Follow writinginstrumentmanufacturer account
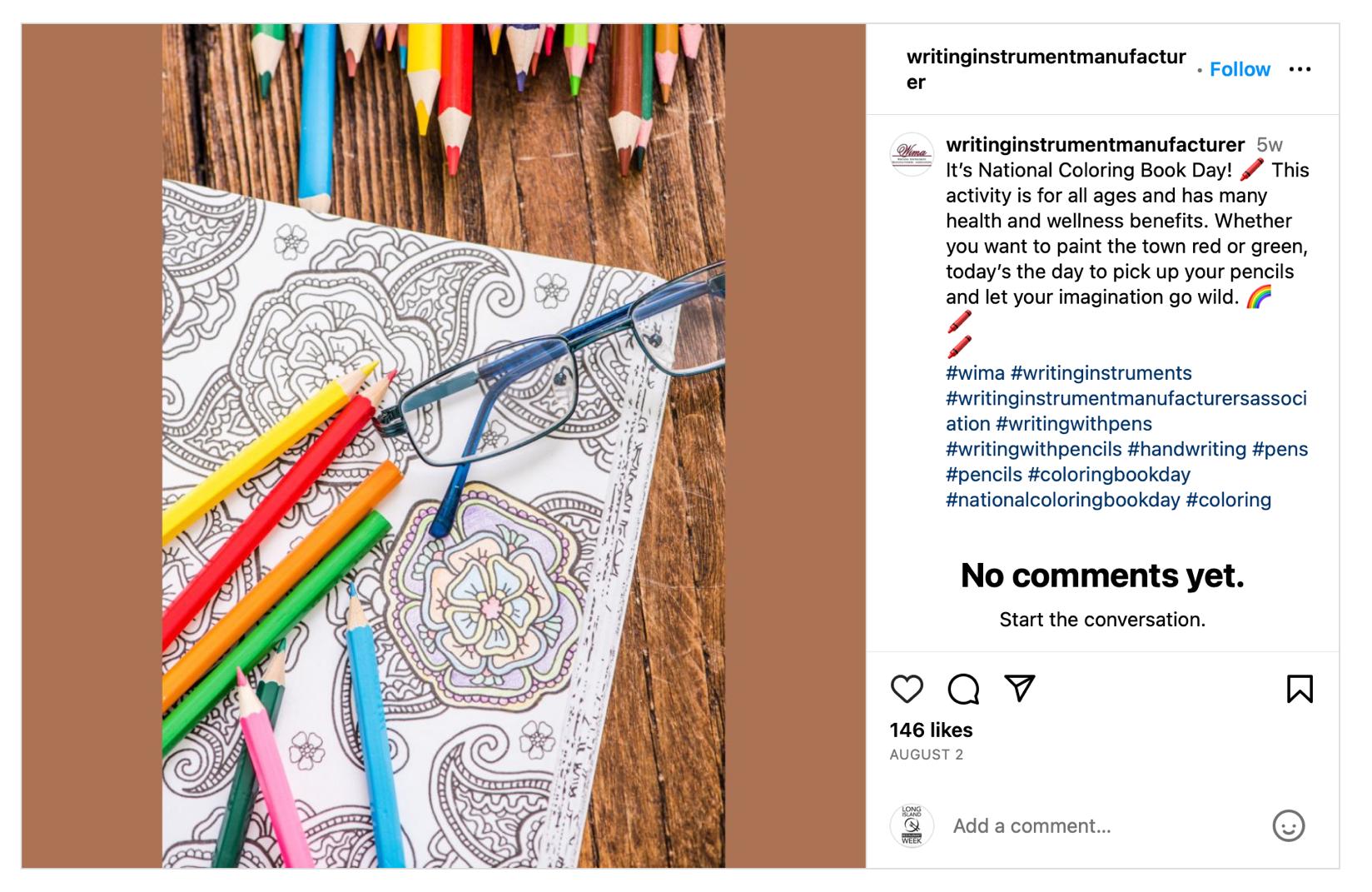This screenshot has width=1372, height=892. [1240, 69]
